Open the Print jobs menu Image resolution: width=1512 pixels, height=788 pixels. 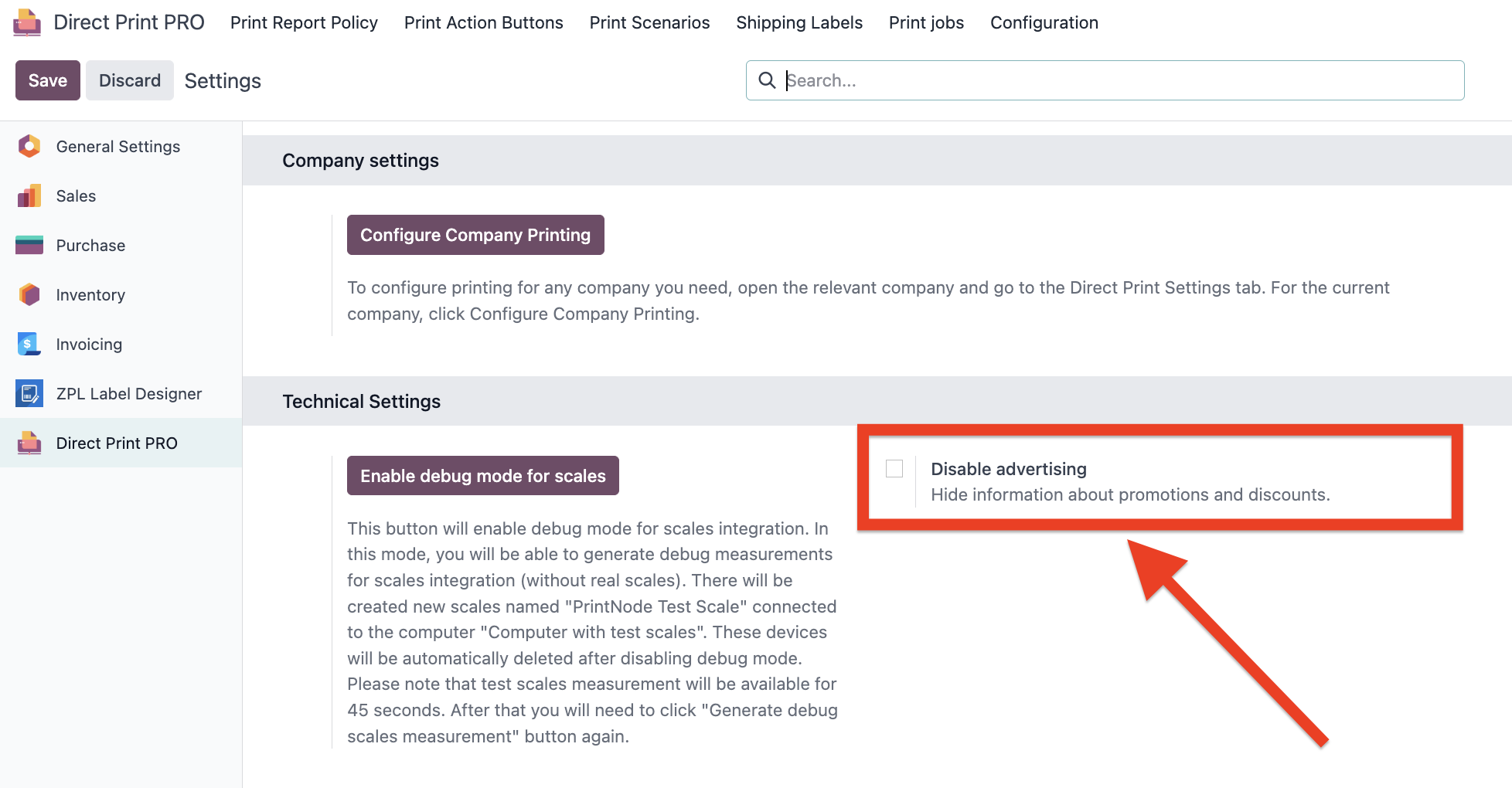(x=926, y=22)
